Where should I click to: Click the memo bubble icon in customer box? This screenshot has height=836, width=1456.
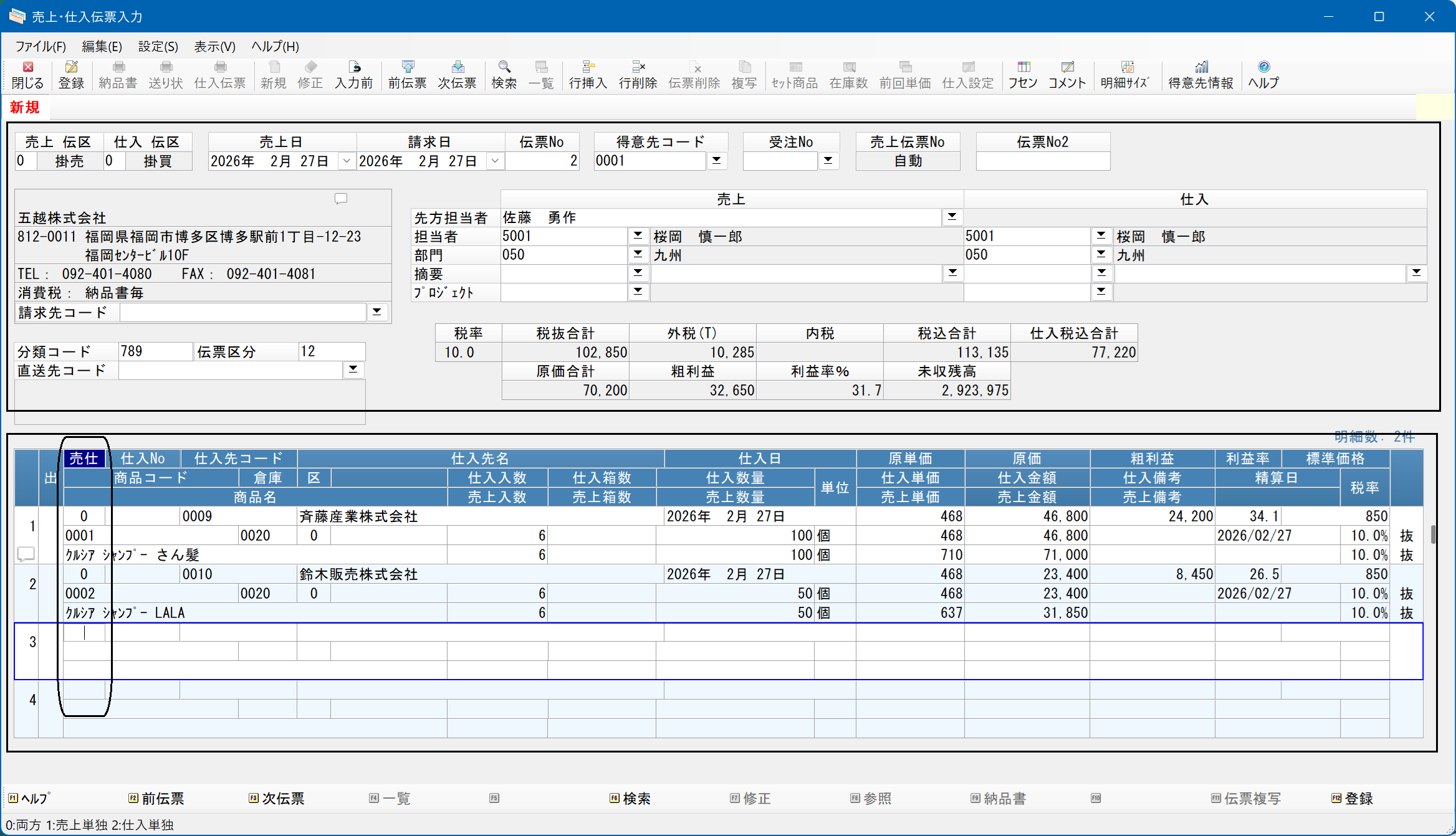341,199
